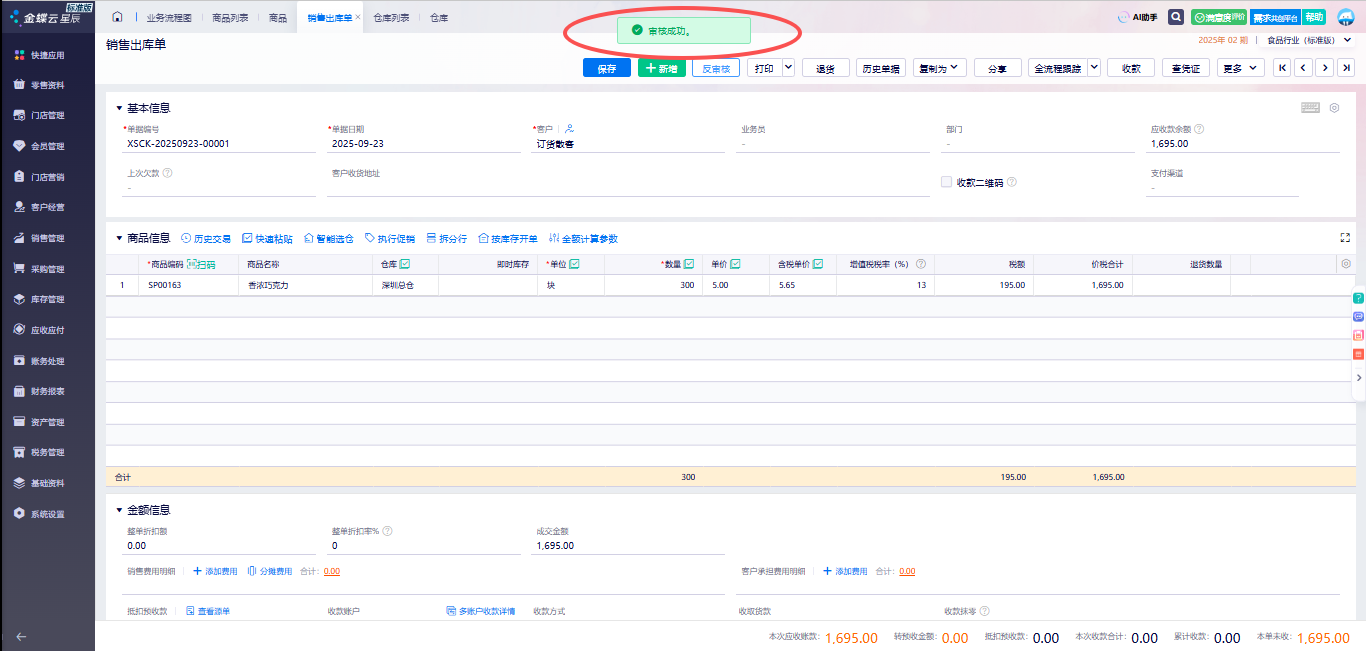1366x651 pixels.
Task: Toggle the checkbox beside 数量 column header
Action: tap(689, 264)
